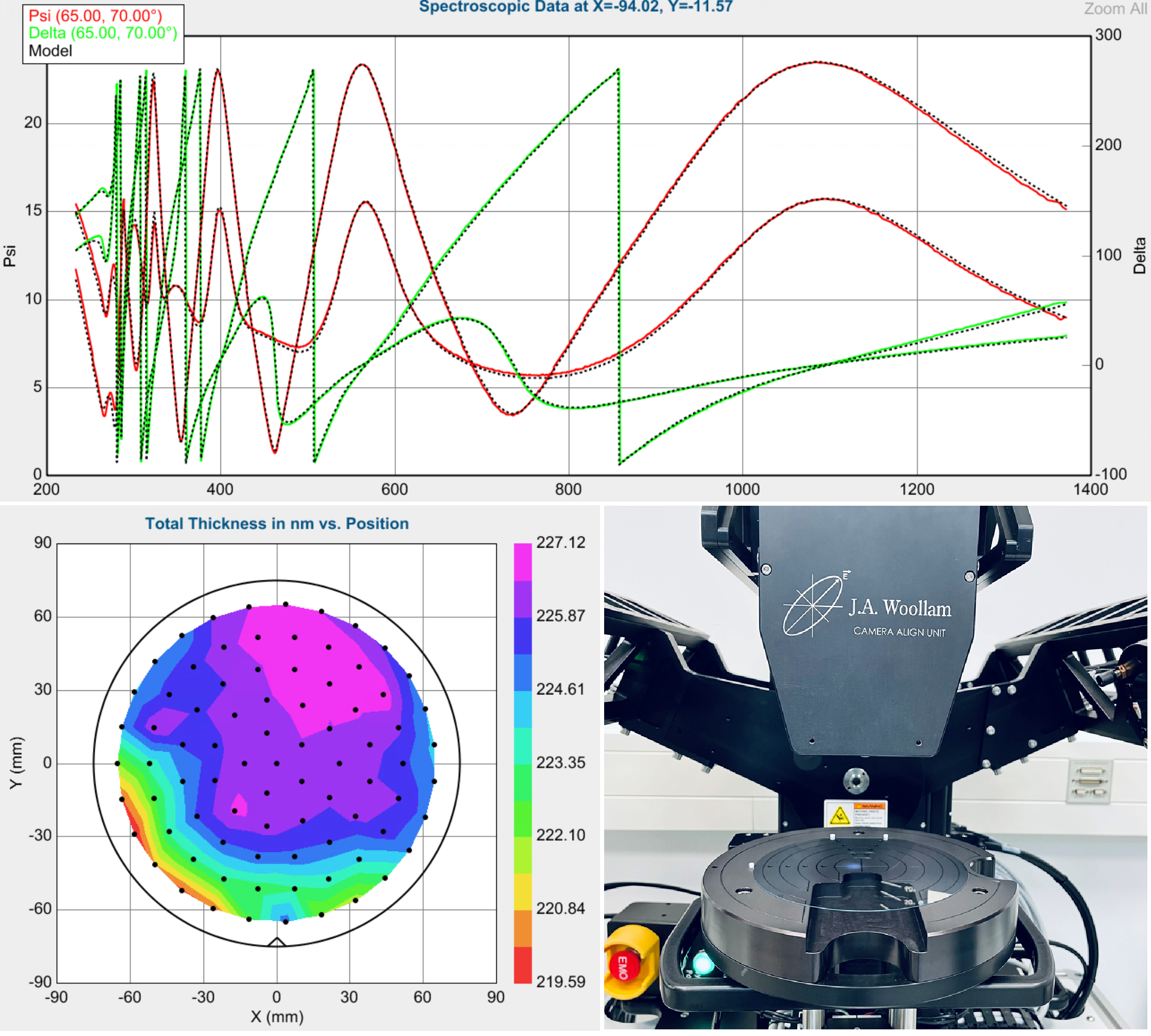Click the Zoom All button
Image resolution: width=1151 pixels, height=1036 pixels.
point(1115,9)
